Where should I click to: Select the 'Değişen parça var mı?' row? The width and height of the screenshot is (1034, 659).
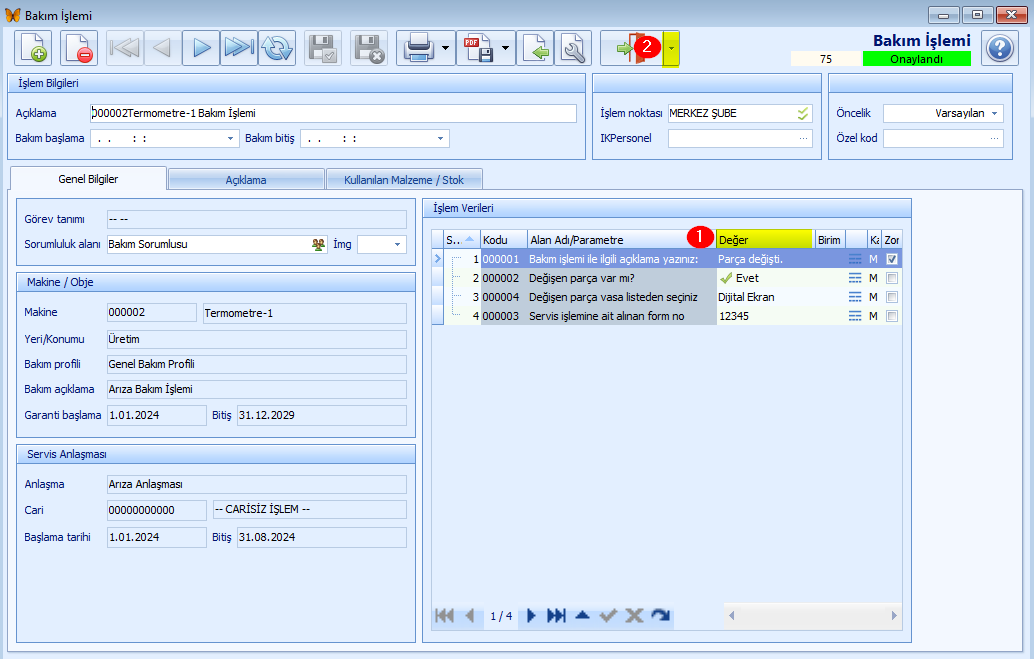click(x=667, y=278)
